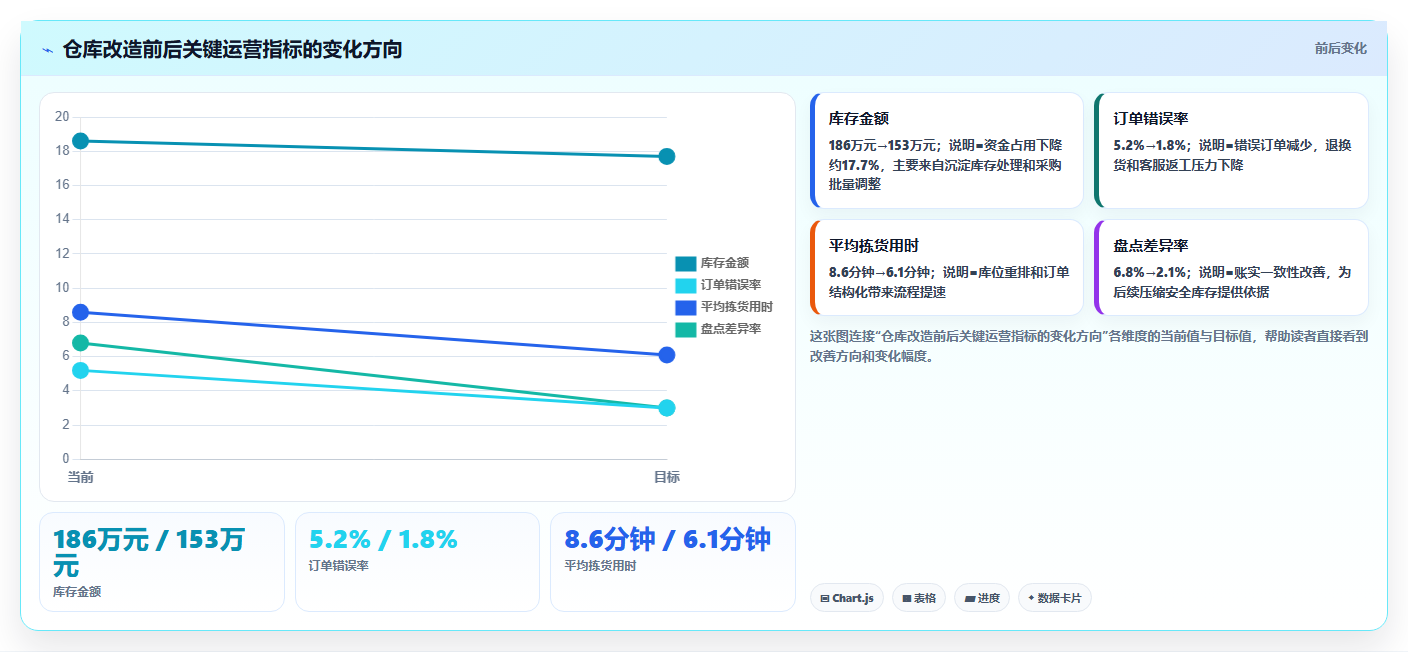Screen dimensions: 1408x652
Task: Click the 数据卡片 tag
Action: pos(1055,598)
